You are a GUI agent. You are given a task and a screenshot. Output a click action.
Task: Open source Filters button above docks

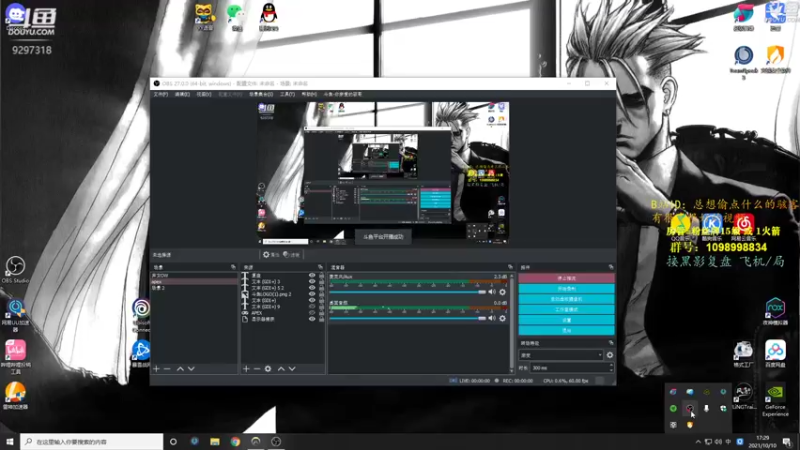coord(291,255)
